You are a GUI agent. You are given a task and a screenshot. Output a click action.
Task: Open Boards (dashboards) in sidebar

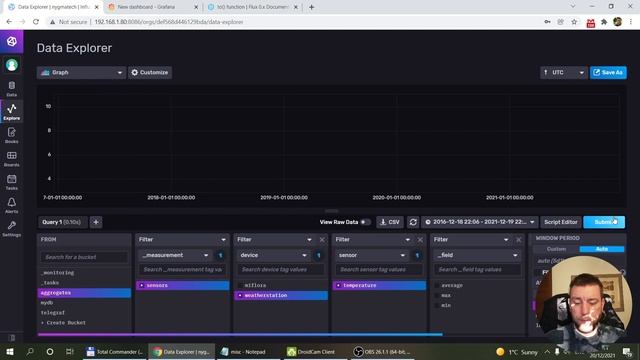click(11, 159)
